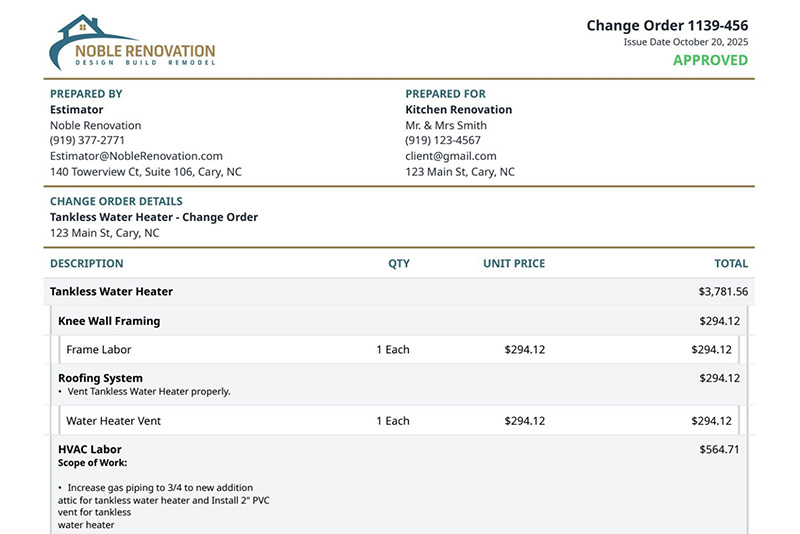Click the QTY column header
Image resolution: width=800 pixels, height=534 pixels.
[x=399, y=264]
